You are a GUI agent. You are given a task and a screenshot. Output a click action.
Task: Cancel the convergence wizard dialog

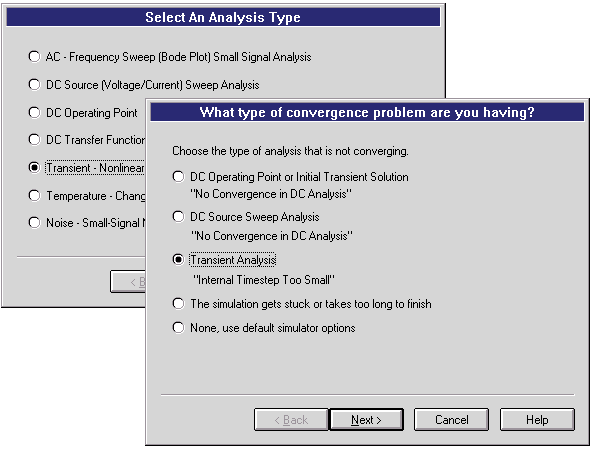(x=452, y=420)
